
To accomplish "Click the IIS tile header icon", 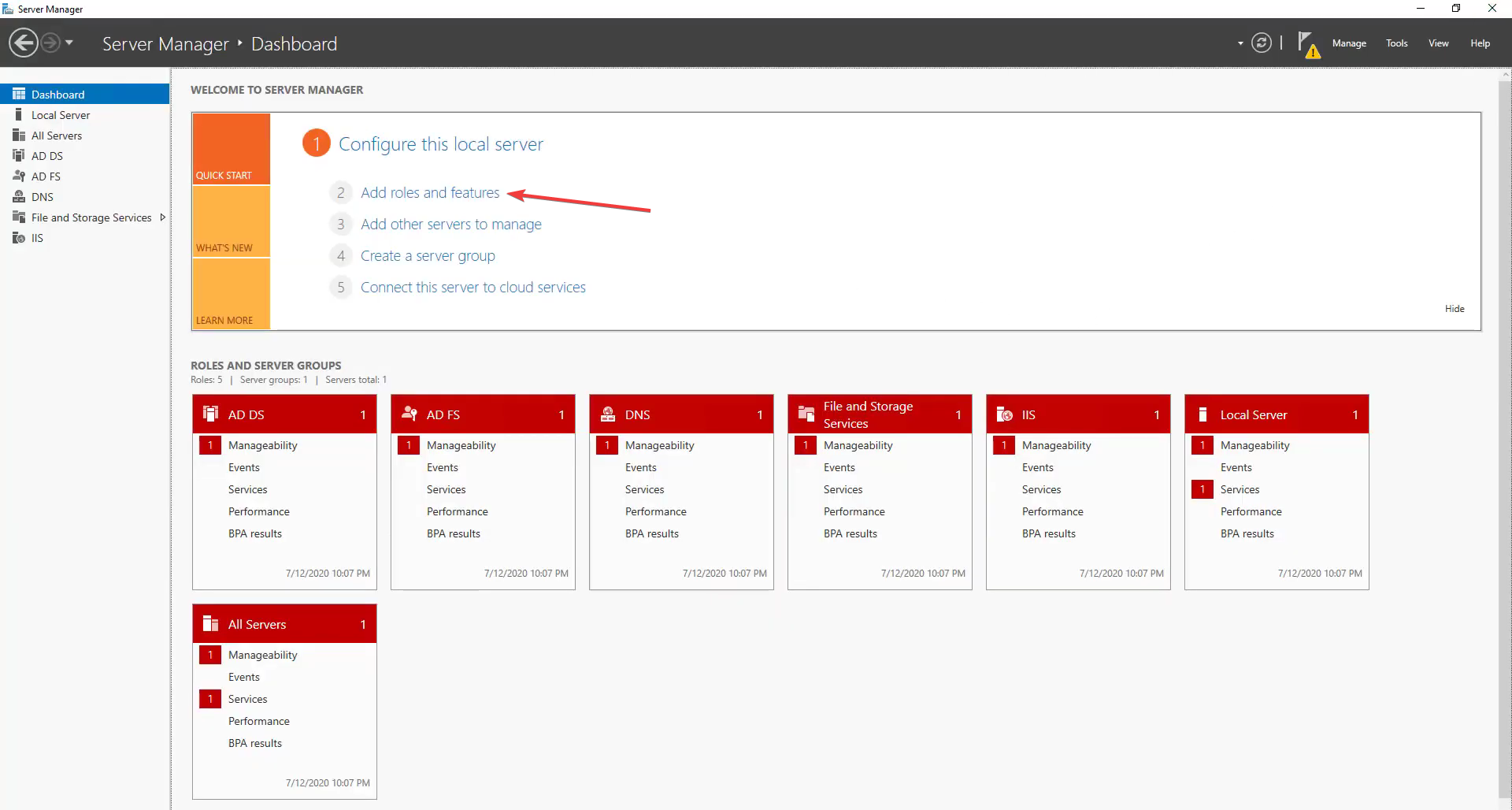I will click(1004, 414).
